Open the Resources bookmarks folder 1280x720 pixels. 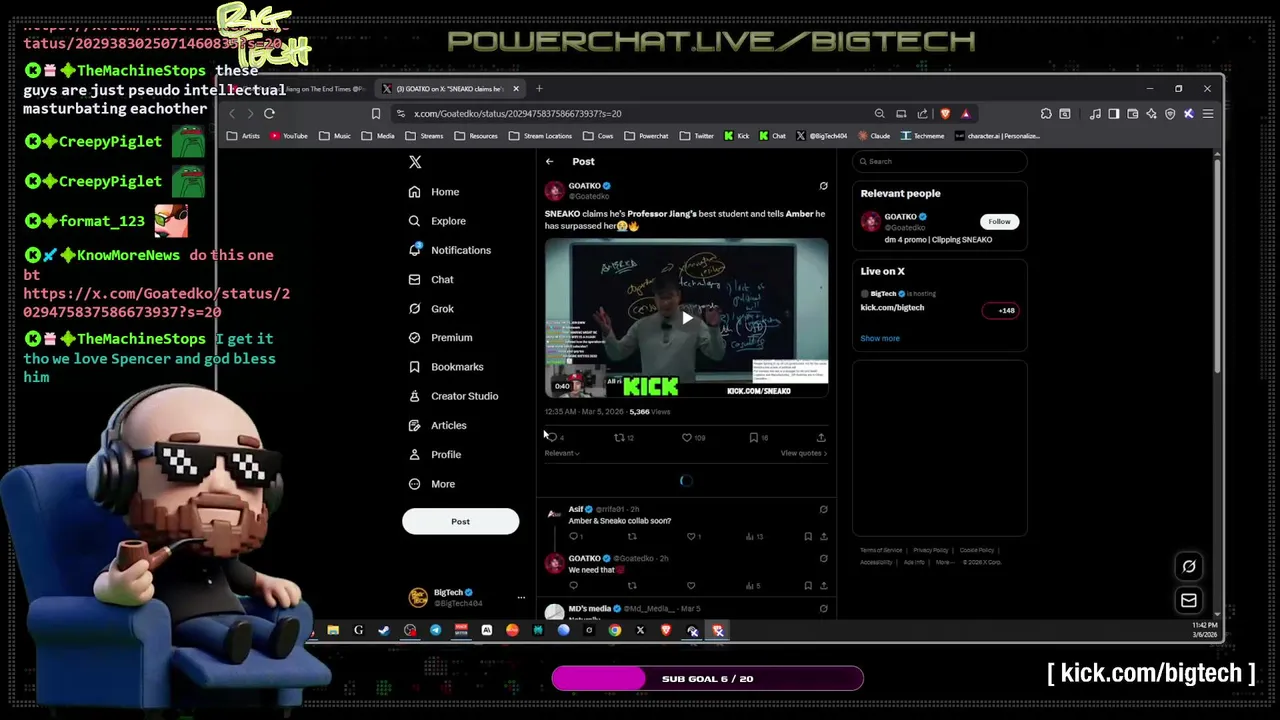click(x=477, y=136)
